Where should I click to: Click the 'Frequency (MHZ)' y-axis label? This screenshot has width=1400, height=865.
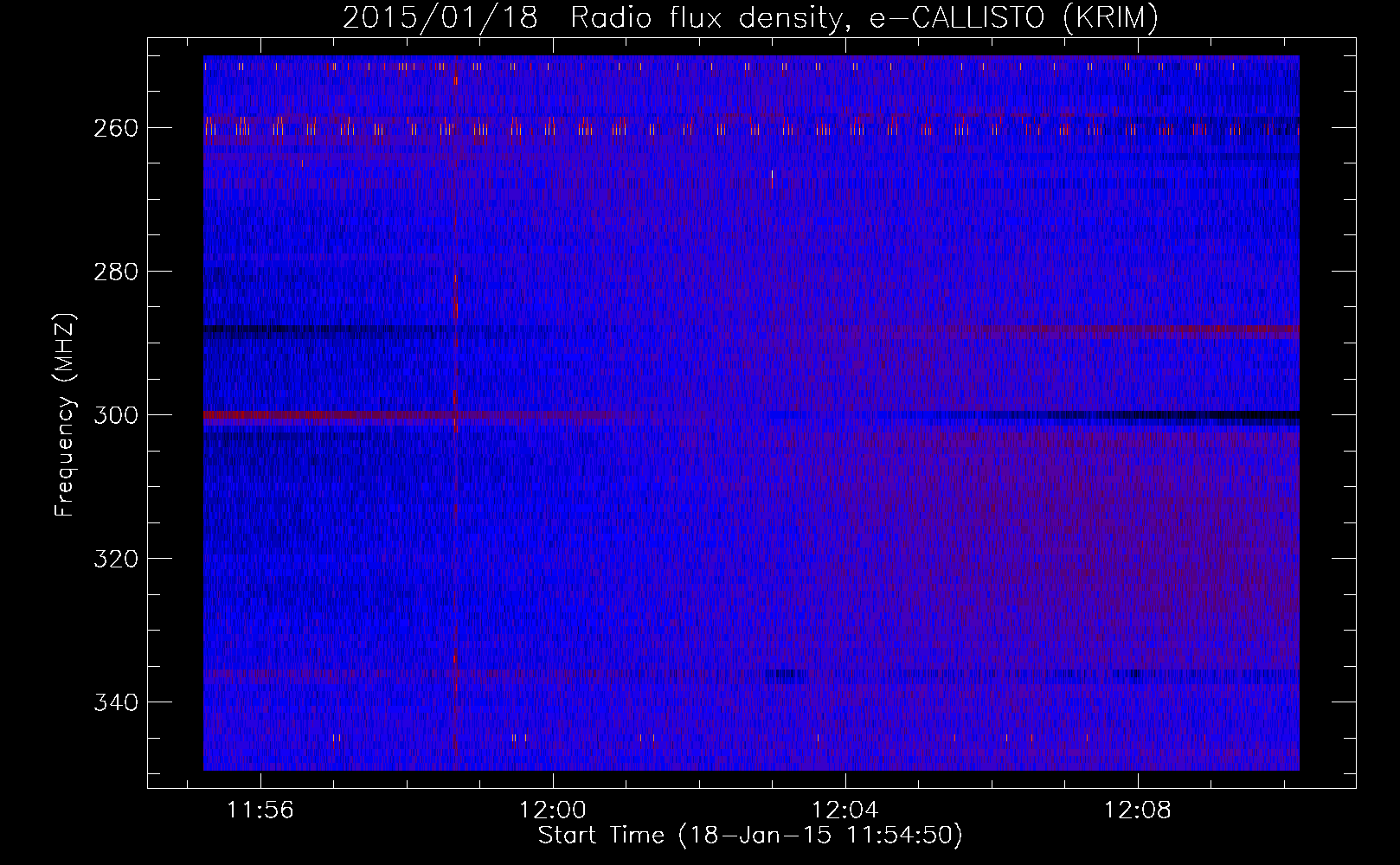pyautogui.click(x=65, y=414)
